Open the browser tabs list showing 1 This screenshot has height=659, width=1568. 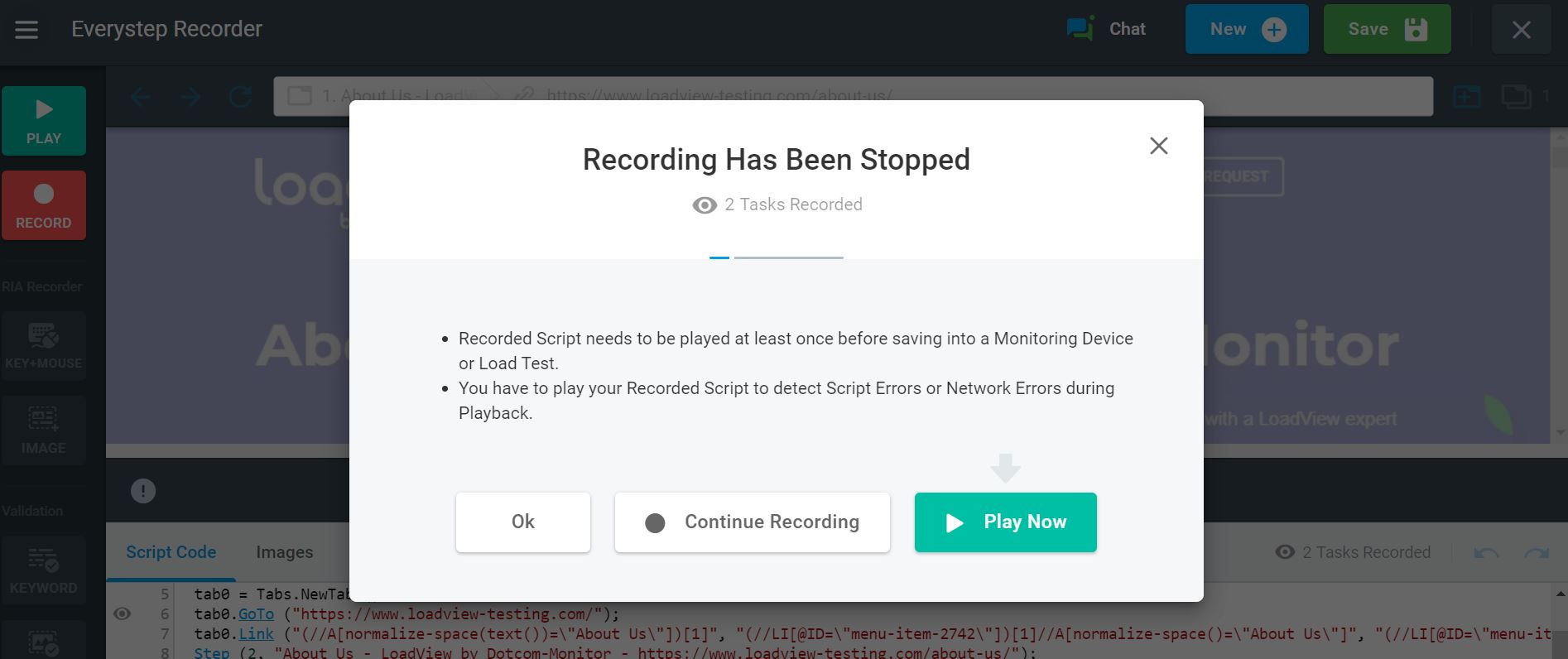coord(1517,96)
